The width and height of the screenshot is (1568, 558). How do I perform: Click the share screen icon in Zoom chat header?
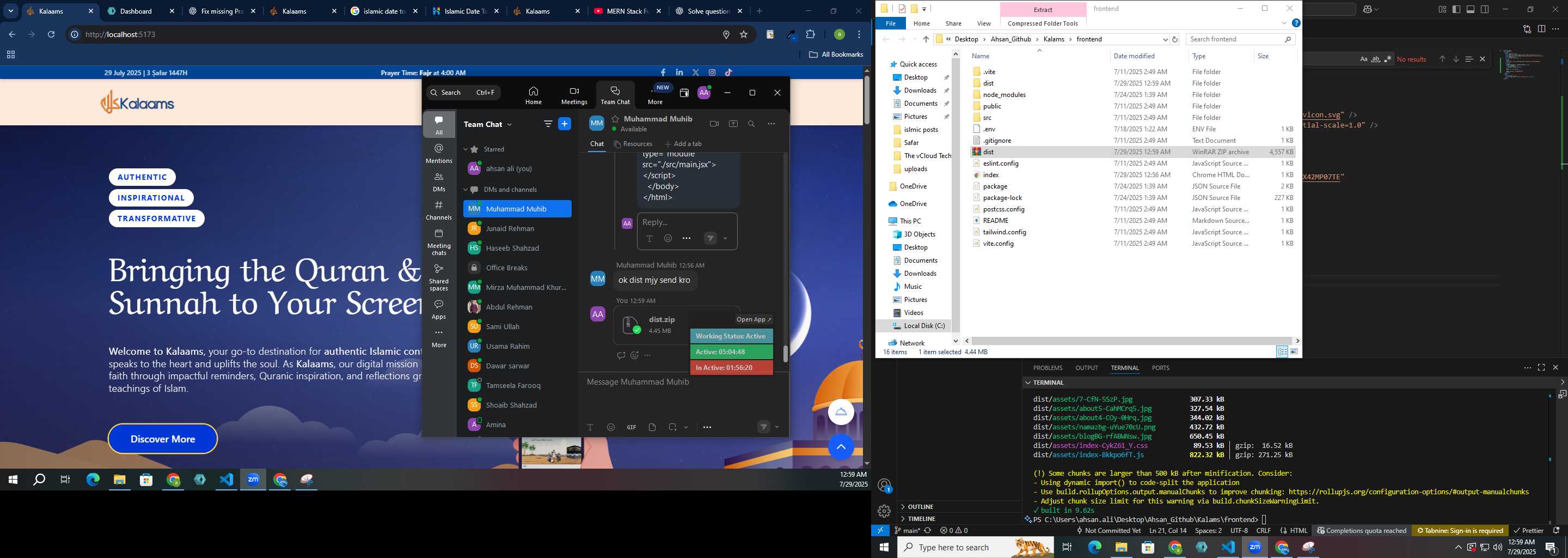(733, 124)
